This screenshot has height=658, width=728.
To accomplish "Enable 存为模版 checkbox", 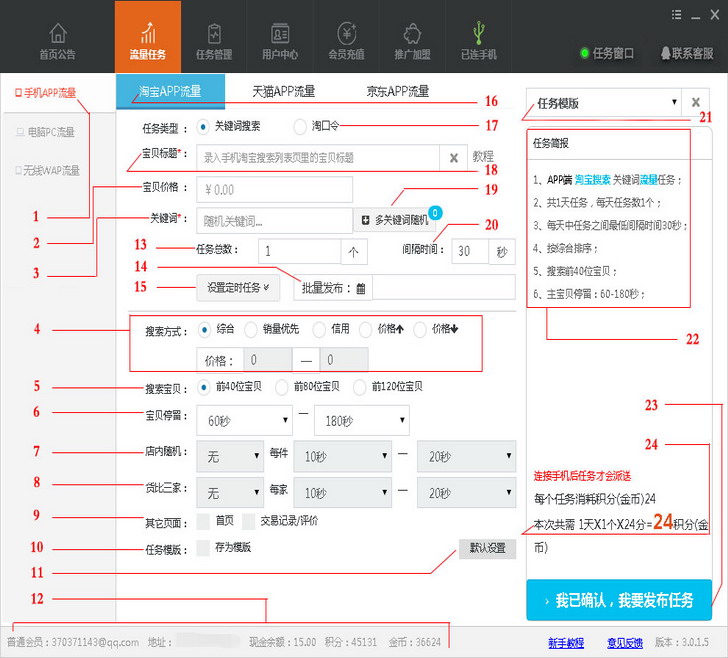I will (x=203, y=548).
